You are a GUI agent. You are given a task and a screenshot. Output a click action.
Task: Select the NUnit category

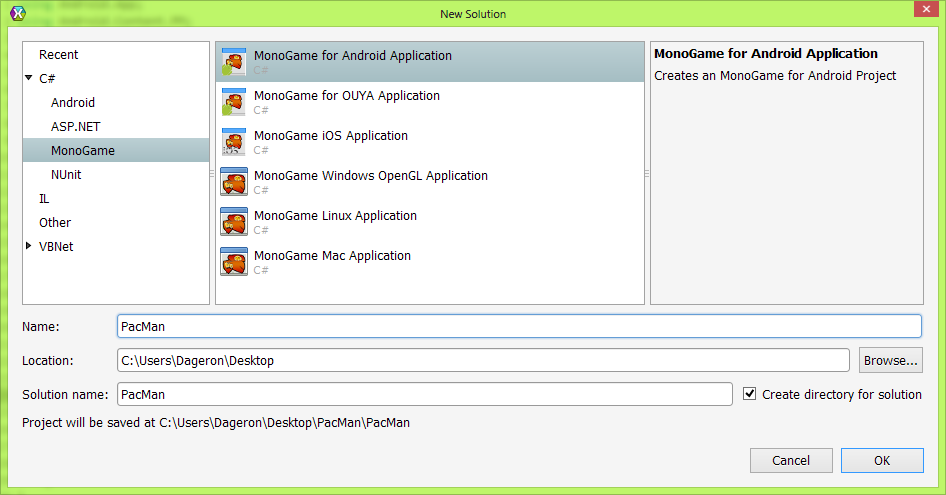[66, 174]
